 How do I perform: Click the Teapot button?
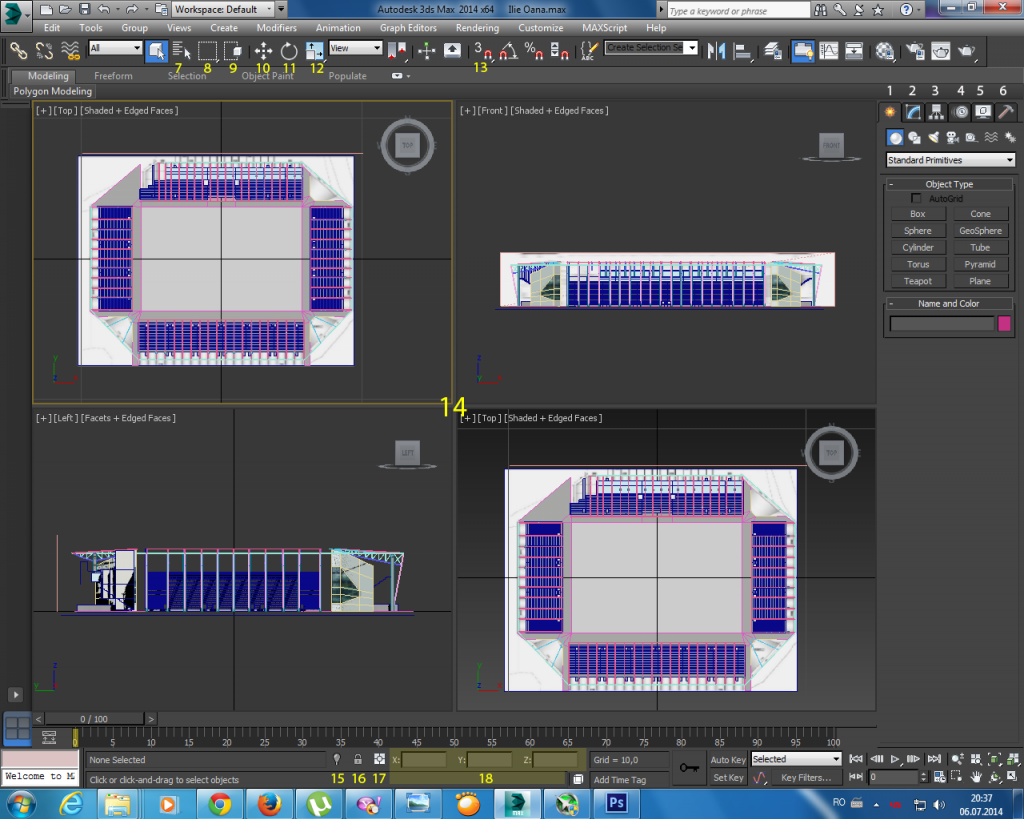tap(918, 281)
